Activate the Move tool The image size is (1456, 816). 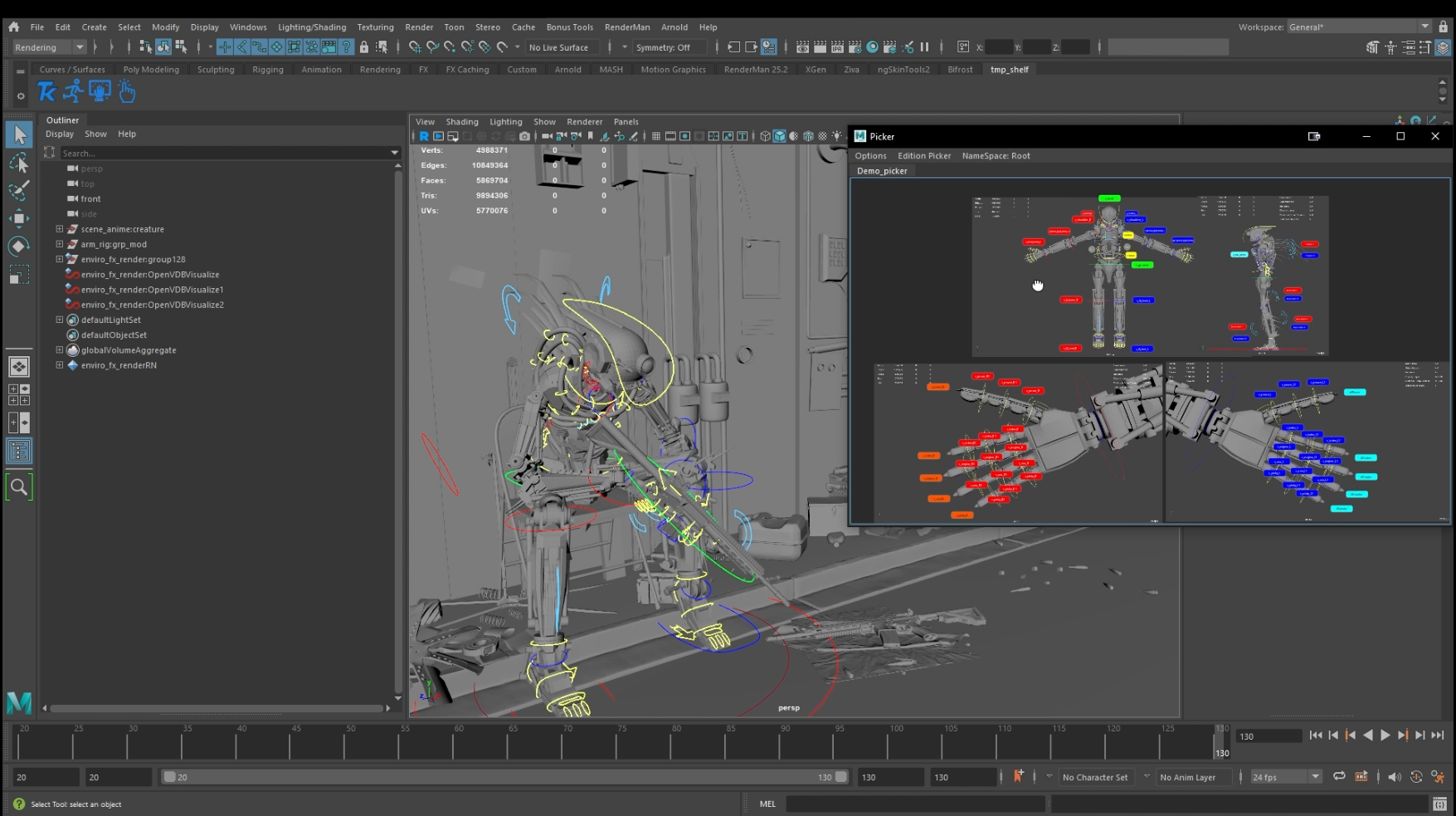[x=18, y=218]
